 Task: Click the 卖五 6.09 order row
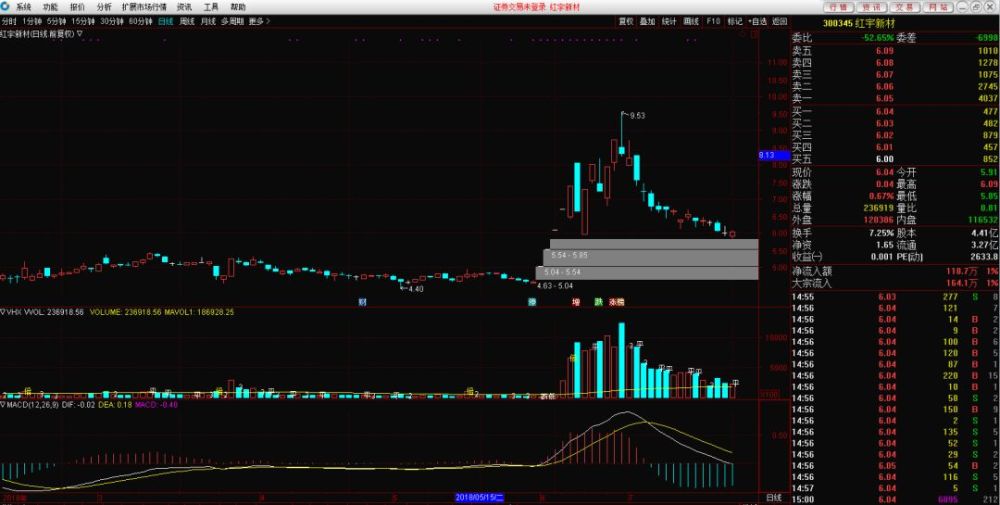[895, 51]
